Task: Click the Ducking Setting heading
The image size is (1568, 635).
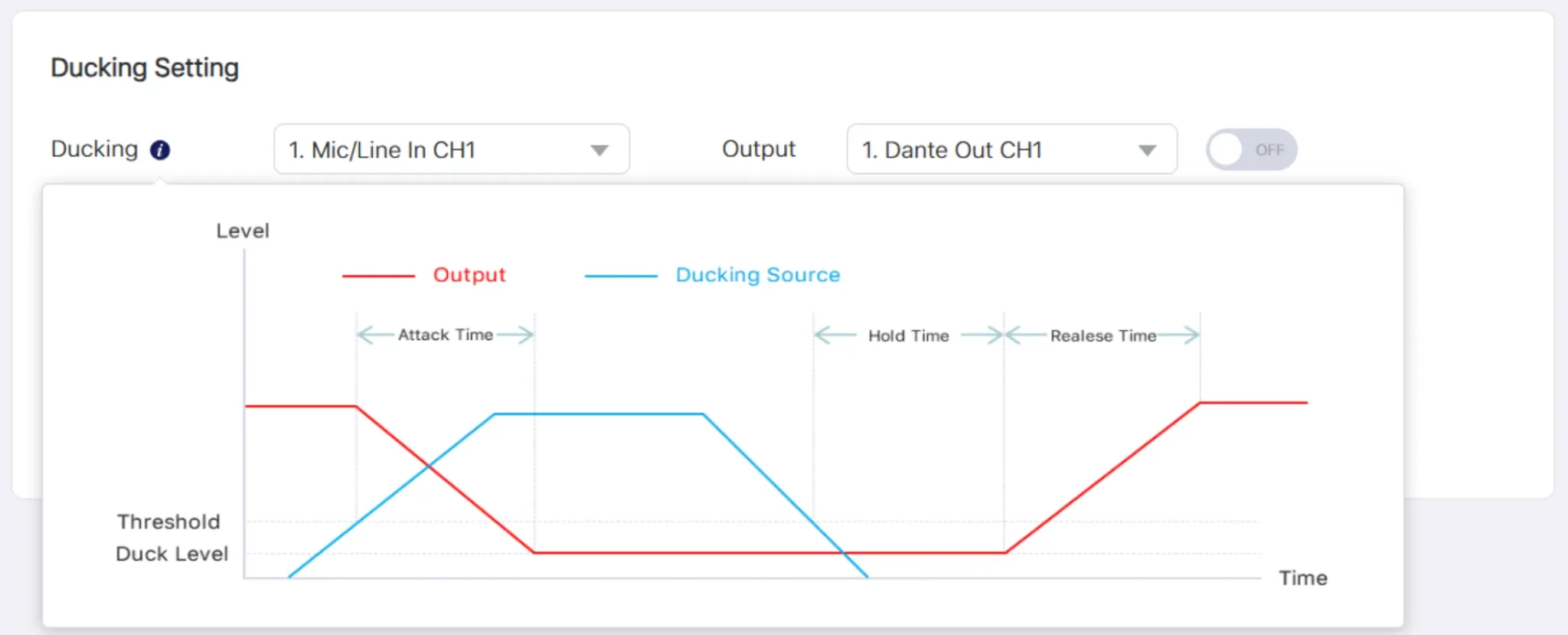Action: click(145, 67)
